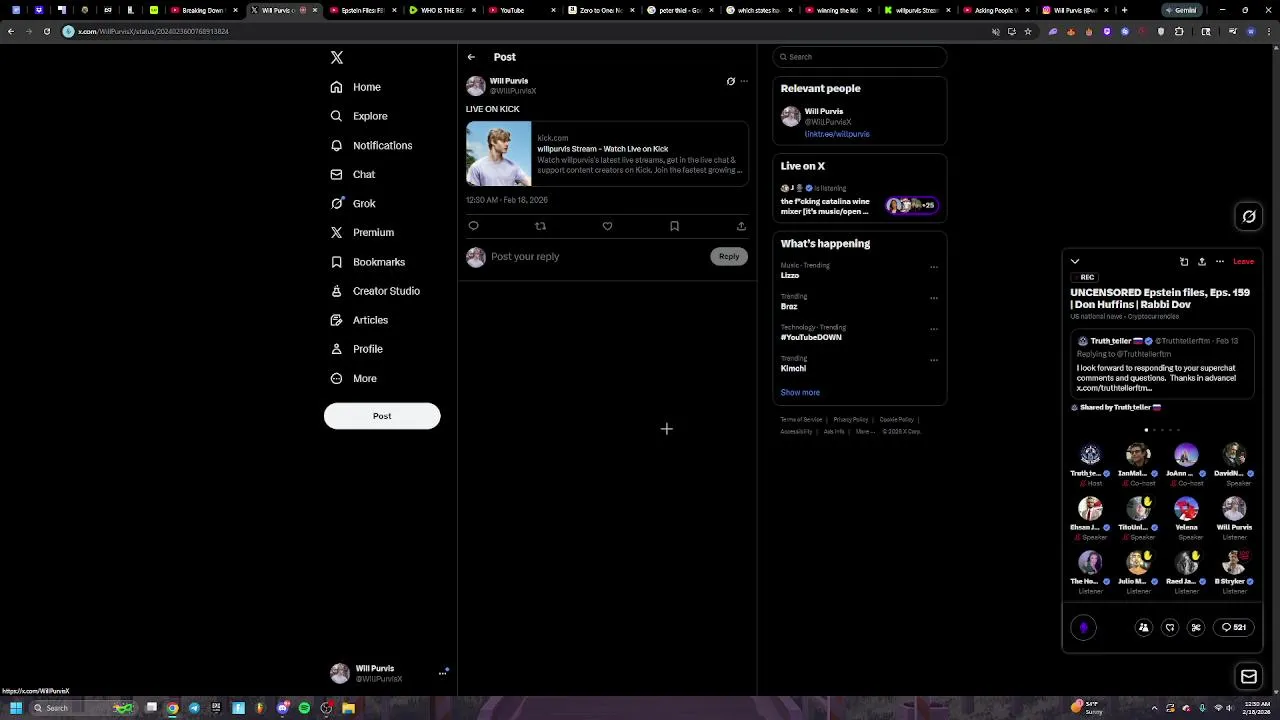1280x720 pixels.
Task: Open the 521 comments button in Space
Action: click(x=1235, y=628)
